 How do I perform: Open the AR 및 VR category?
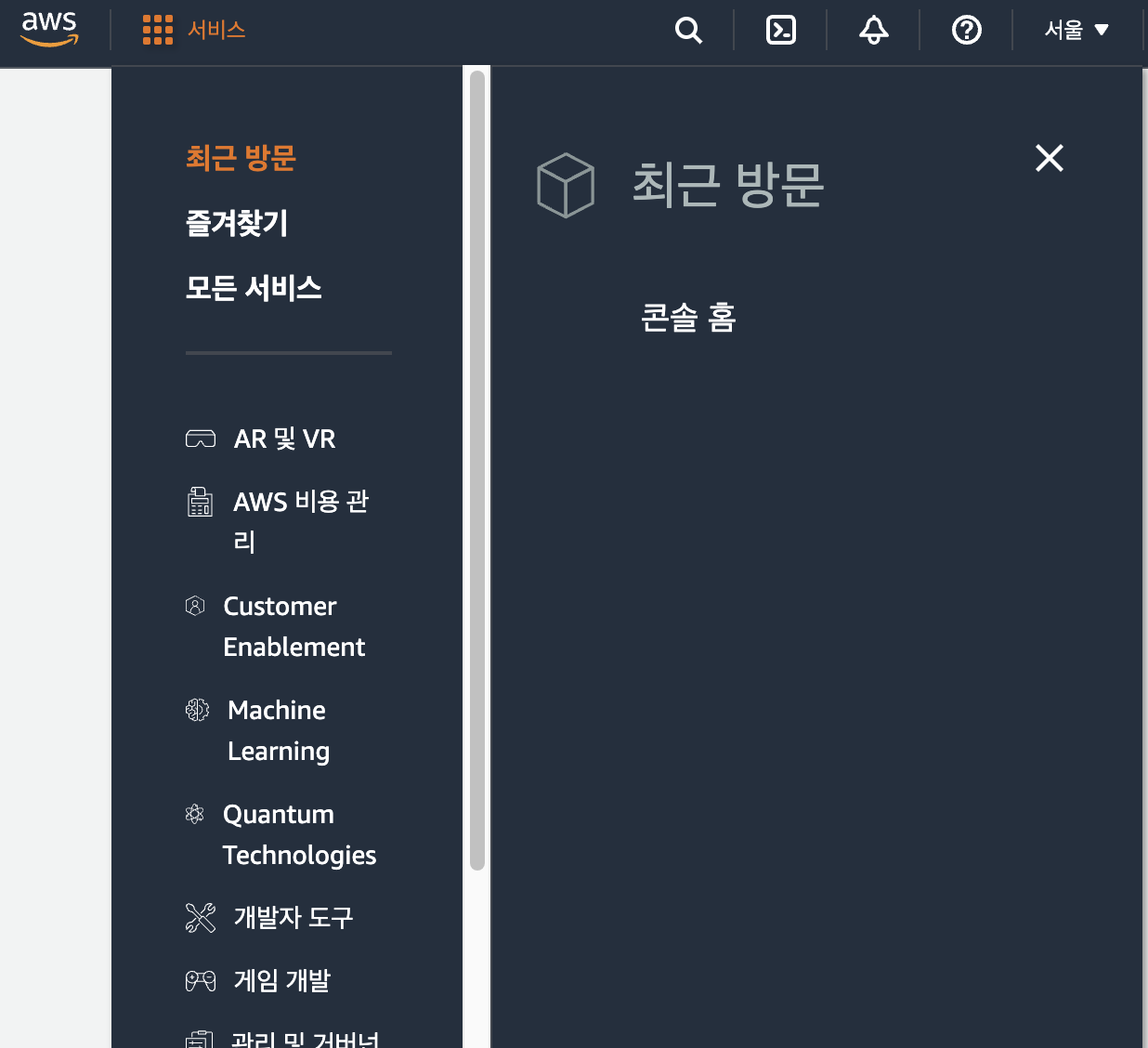pyautogui.click(x=285, y=439)
